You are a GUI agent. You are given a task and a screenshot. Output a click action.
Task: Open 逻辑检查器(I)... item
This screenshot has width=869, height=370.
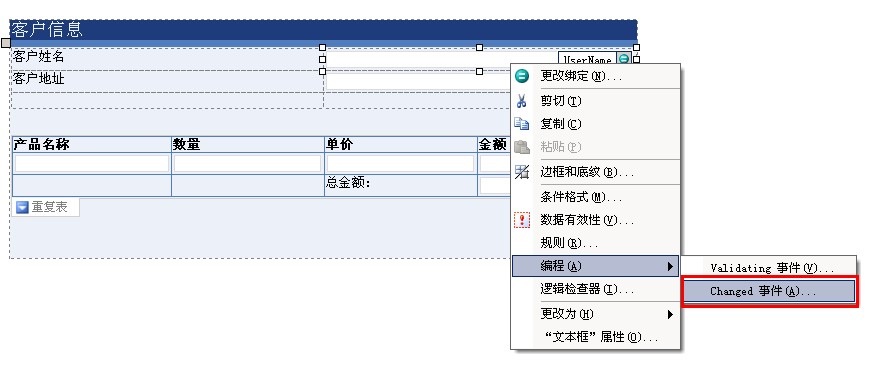click(595, 289)
